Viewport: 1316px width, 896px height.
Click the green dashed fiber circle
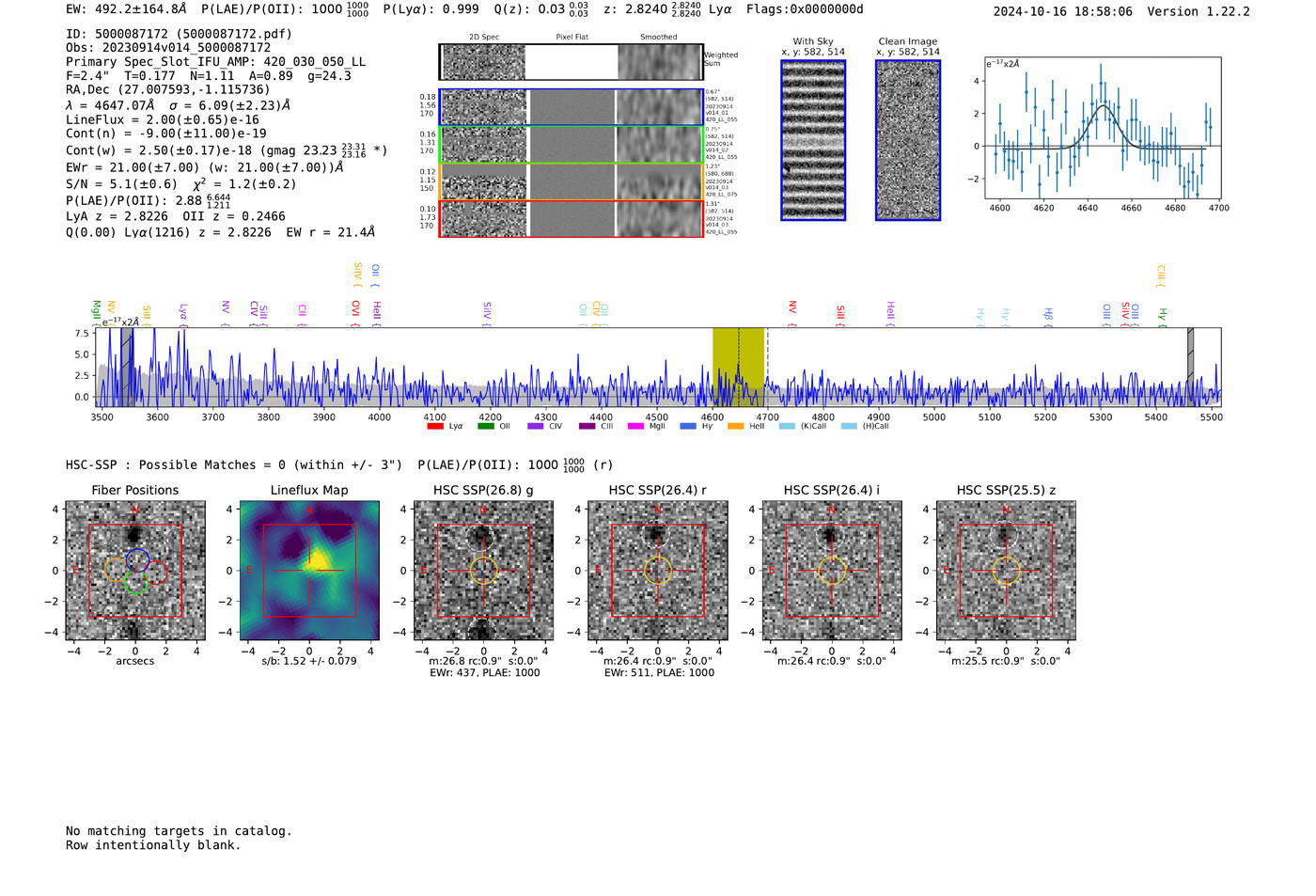click(x=135, y=583)
